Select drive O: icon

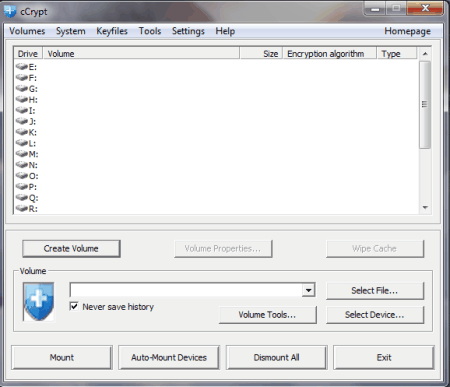tap(22, 176)
